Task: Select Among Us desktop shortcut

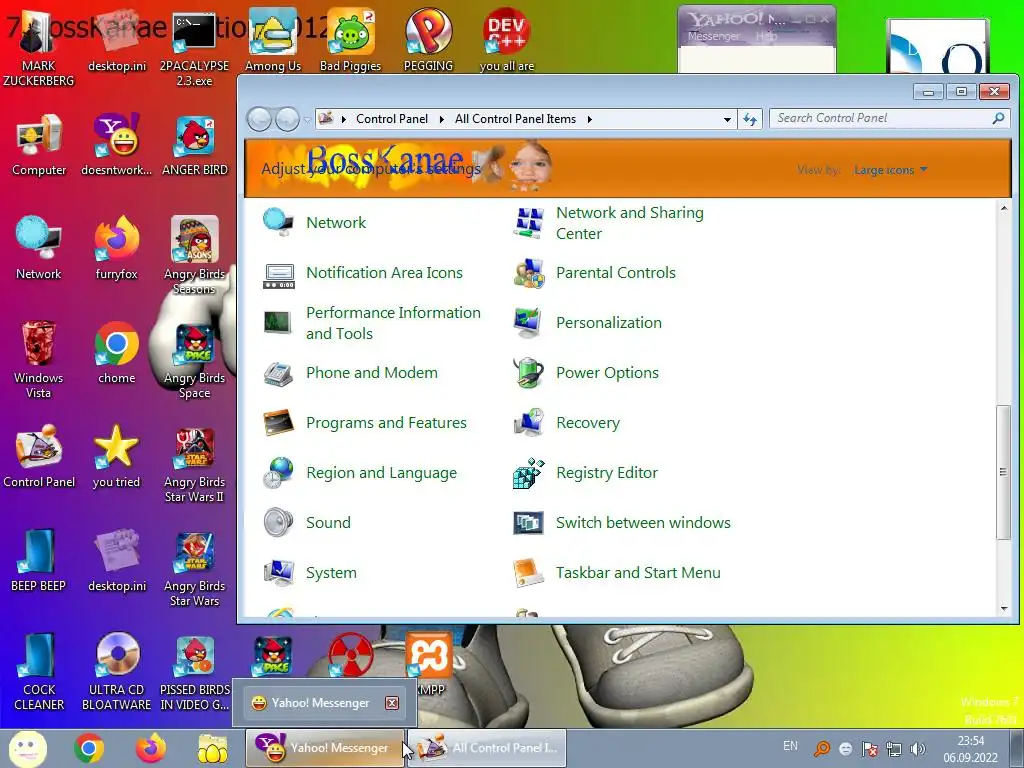Action: click(x=273, y=40)
